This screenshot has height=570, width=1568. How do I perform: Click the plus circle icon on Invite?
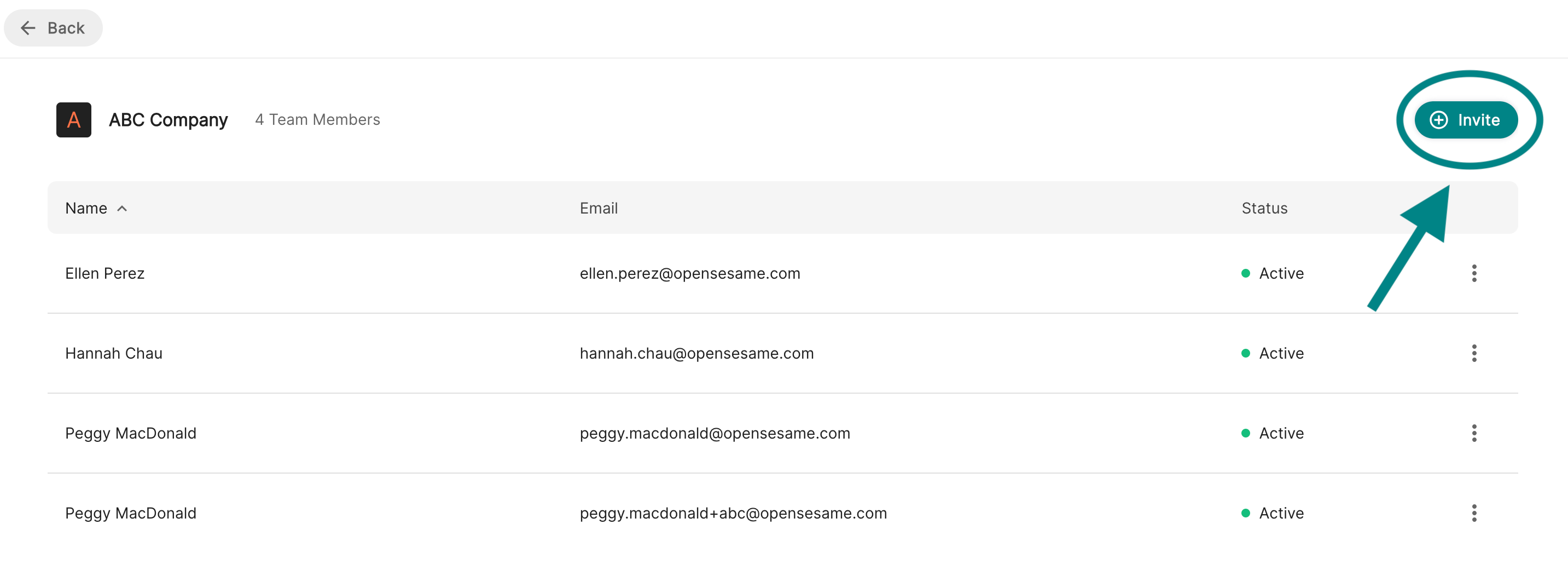1439,120
